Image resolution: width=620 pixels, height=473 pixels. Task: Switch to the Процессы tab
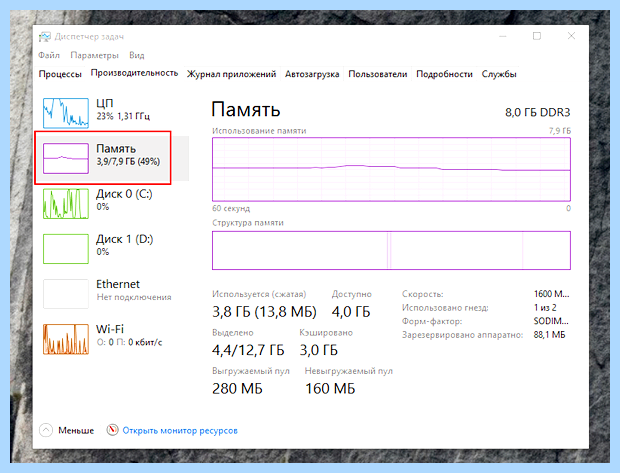[60, 74]
